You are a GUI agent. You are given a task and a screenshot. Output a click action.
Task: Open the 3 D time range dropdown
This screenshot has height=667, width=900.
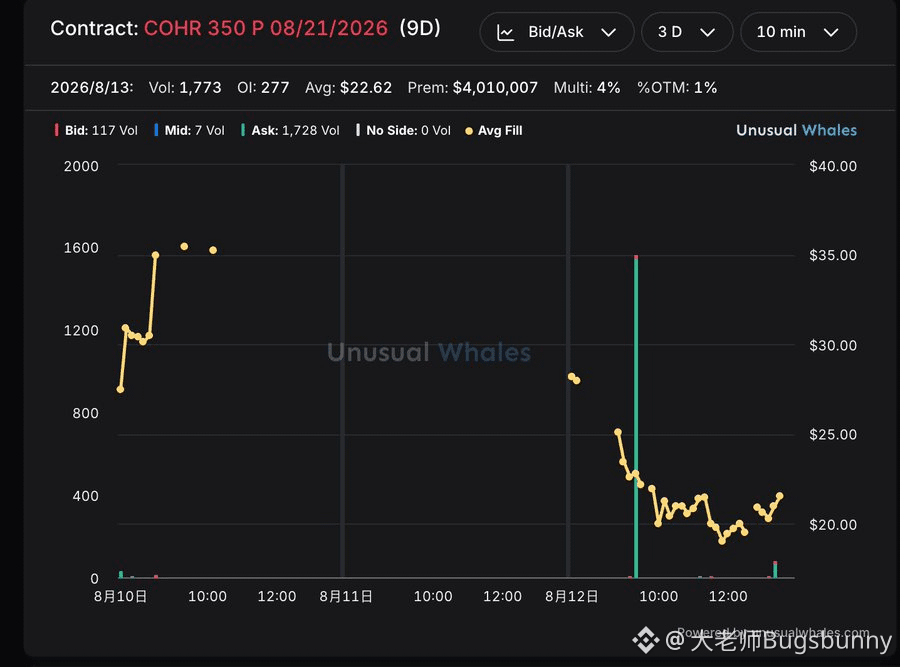click(x=686, y=32)
